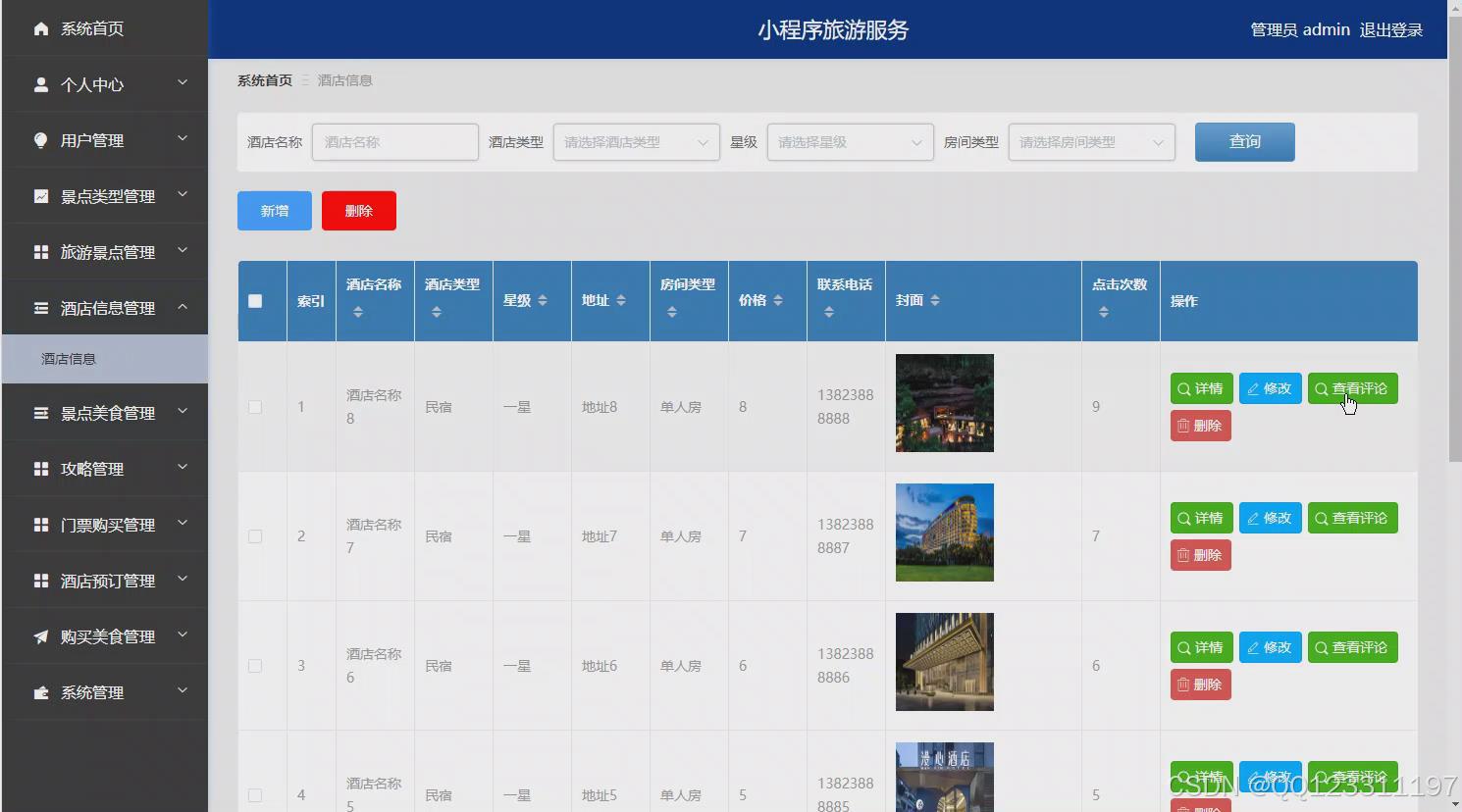Click the grid icon for 攻略管理
1462x812 pixels.
(40, 469)
